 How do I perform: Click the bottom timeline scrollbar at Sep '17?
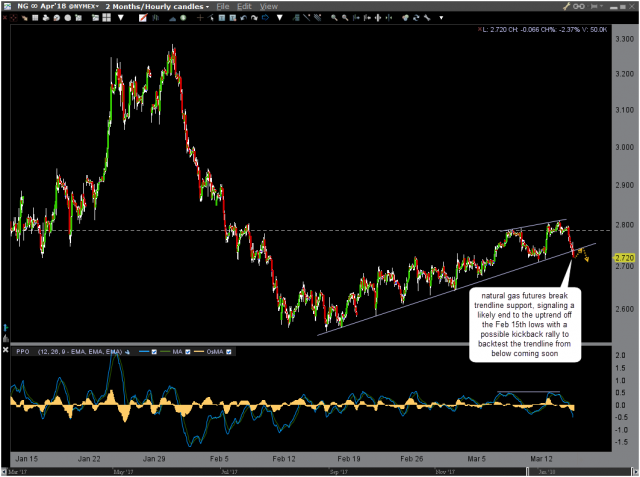(x=339, y=472)
